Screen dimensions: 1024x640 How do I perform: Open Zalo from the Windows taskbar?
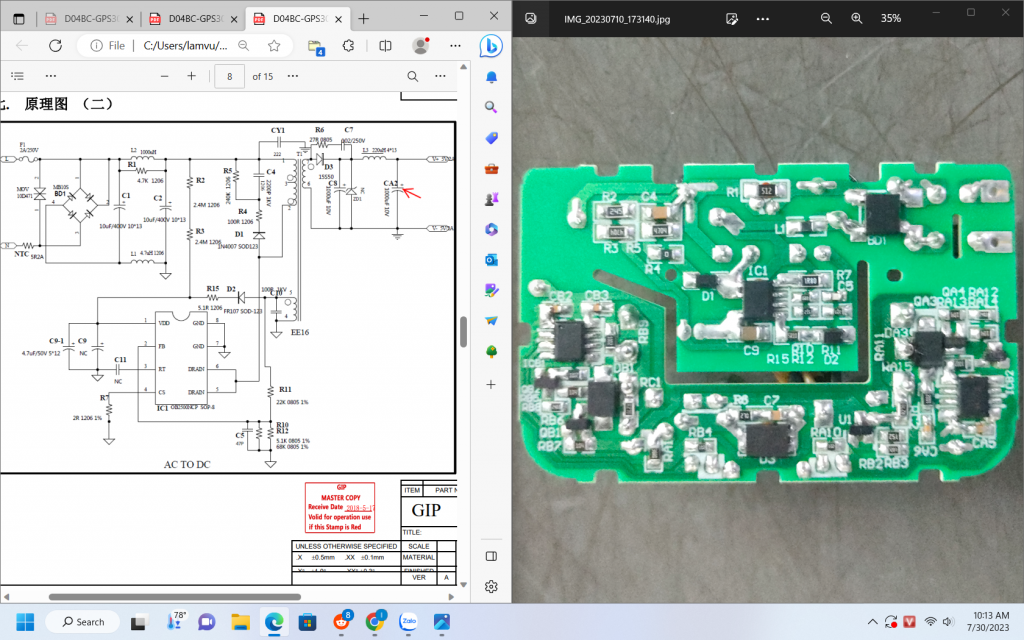[x=408, y=621]
